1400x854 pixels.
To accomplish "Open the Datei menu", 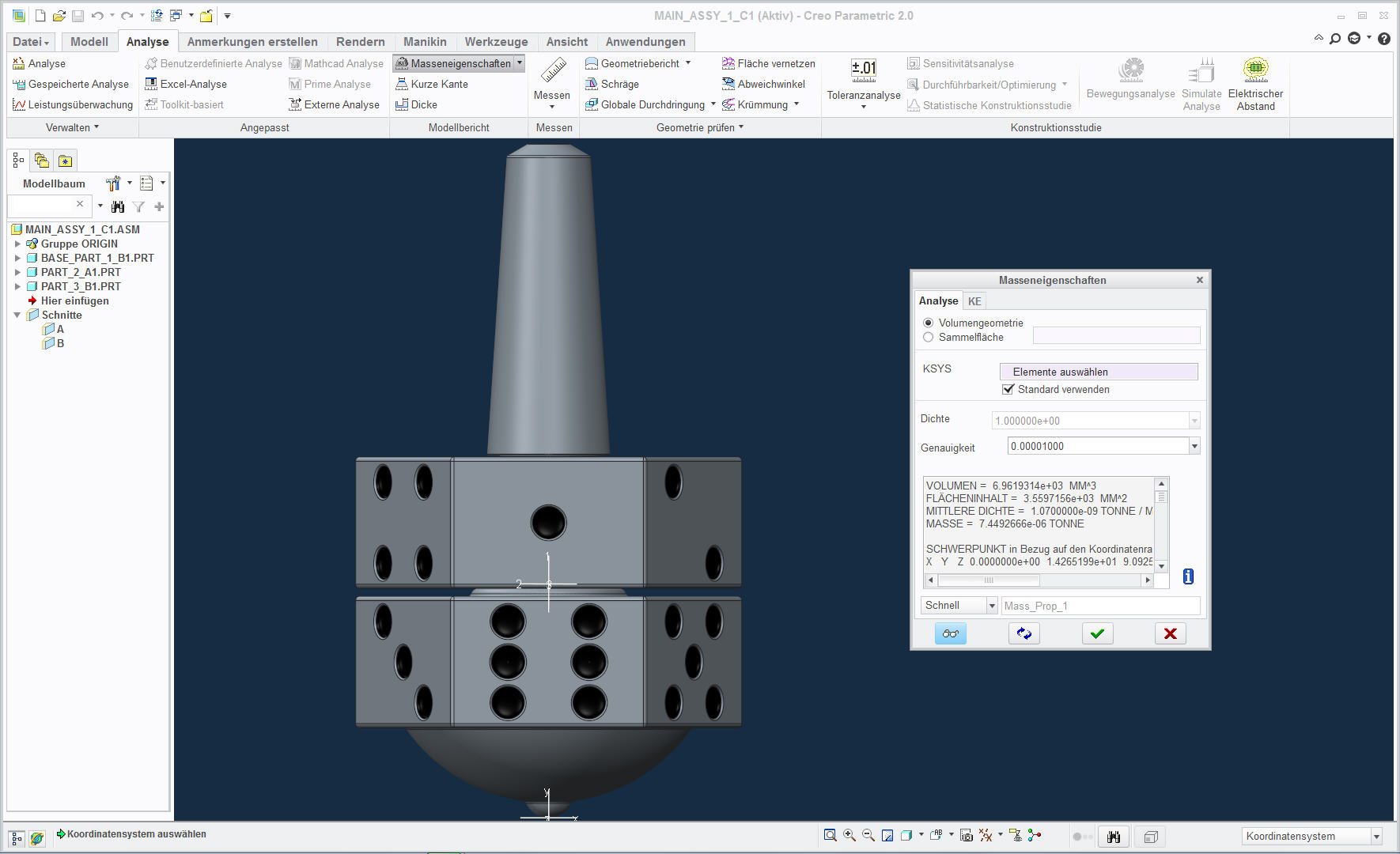I will click(x=31, y=42).
